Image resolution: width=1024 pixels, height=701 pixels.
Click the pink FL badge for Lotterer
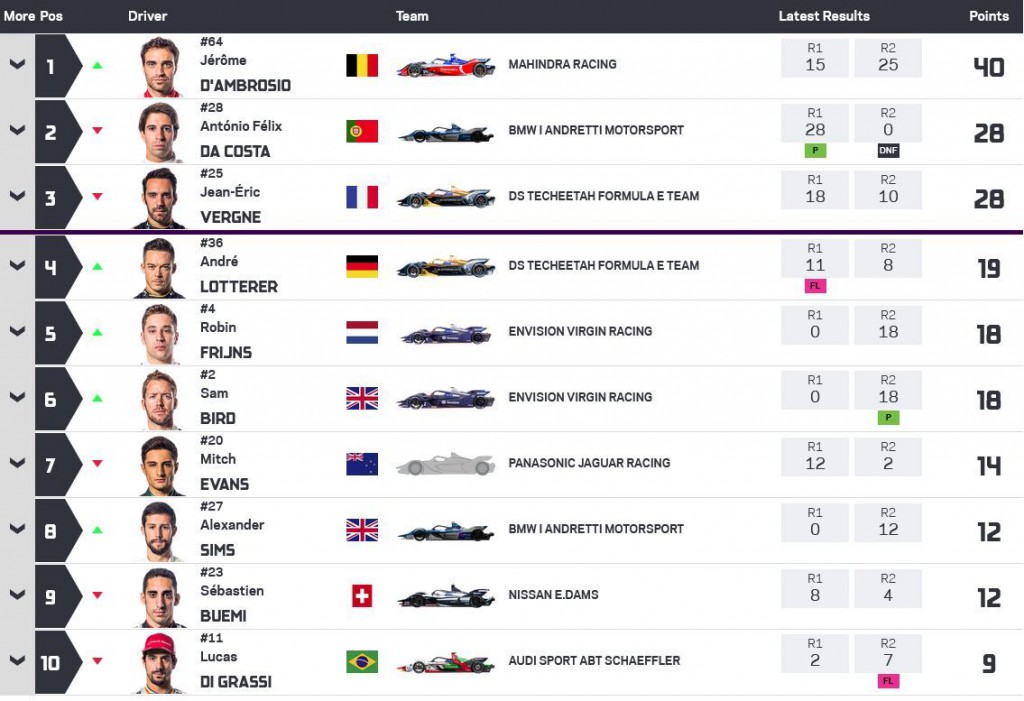pyautogui.click(x=815, y=286)
